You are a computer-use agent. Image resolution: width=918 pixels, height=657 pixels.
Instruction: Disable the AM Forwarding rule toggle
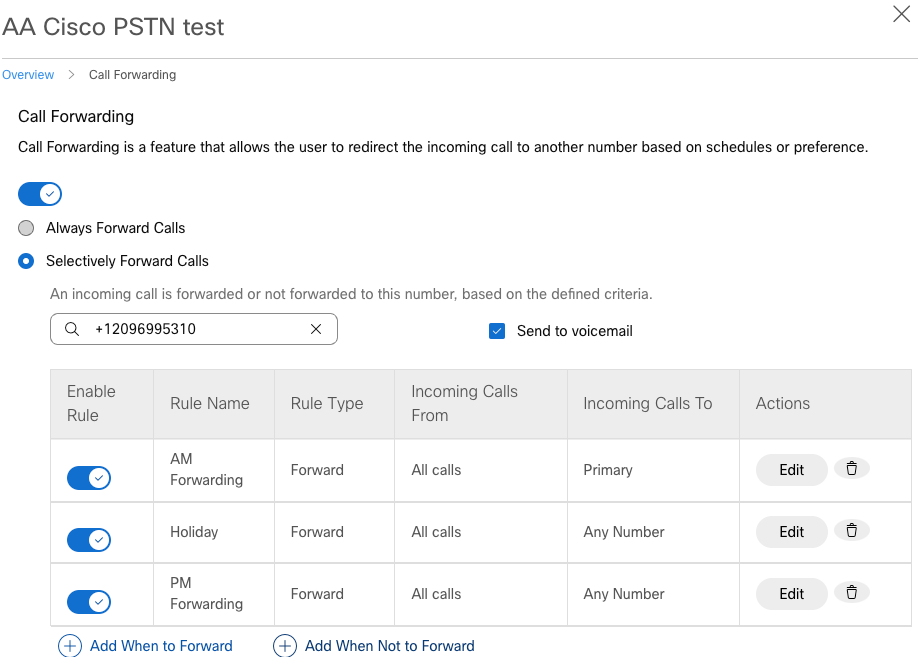89,478
